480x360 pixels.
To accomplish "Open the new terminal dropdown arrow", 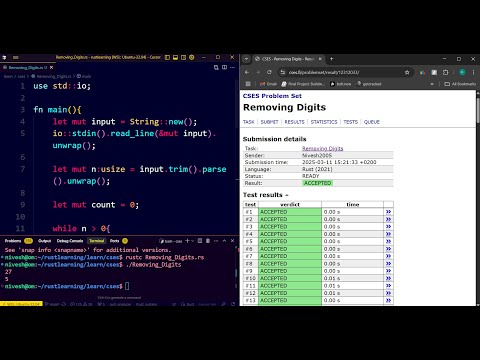I will (x=192, y=241).
